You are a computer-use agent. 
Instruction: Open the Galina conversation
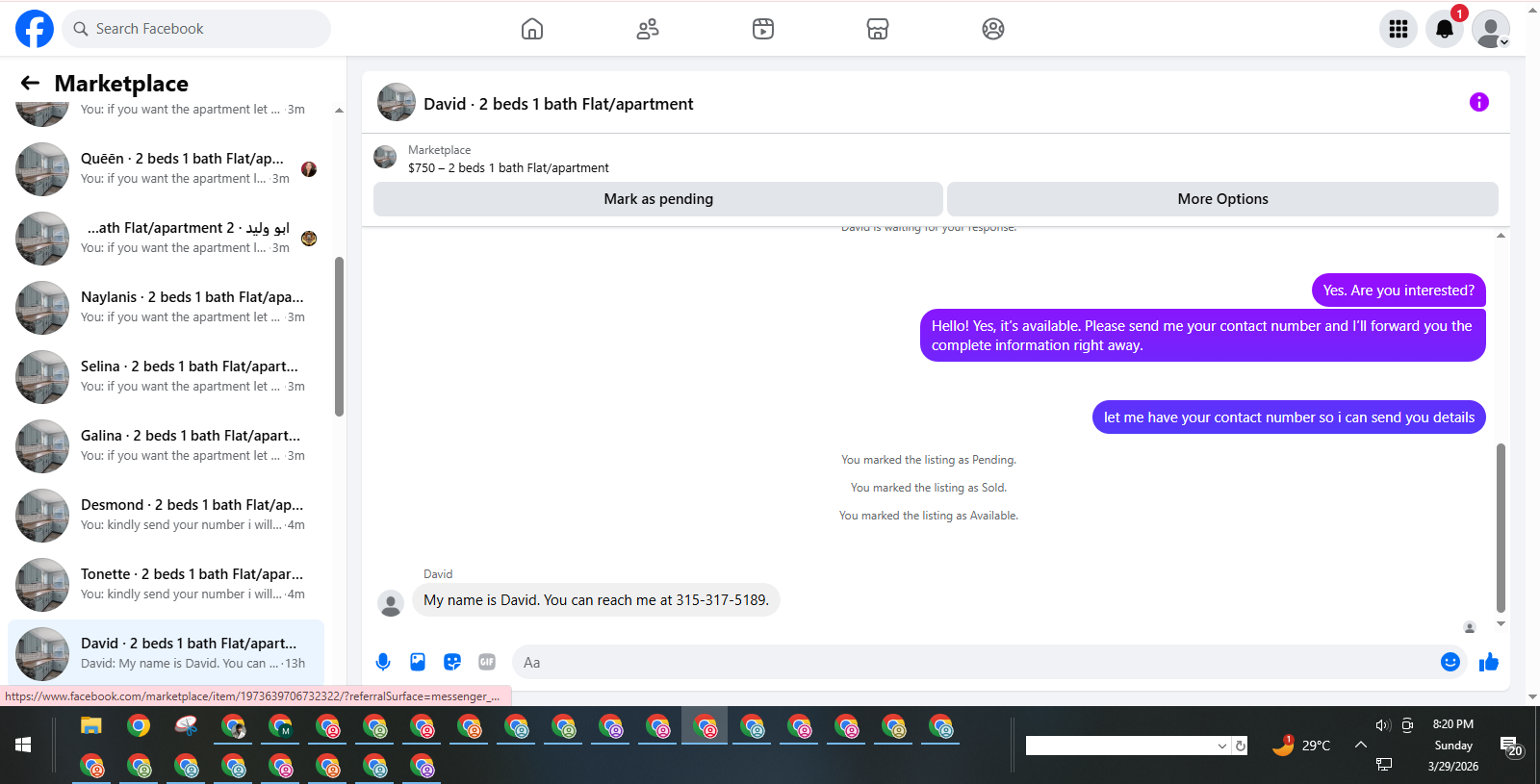point(166,446)
